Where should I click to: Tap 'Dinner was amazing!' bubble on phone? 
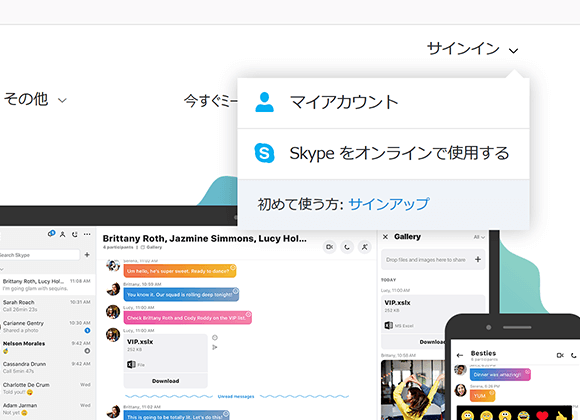tap(500, 374)
